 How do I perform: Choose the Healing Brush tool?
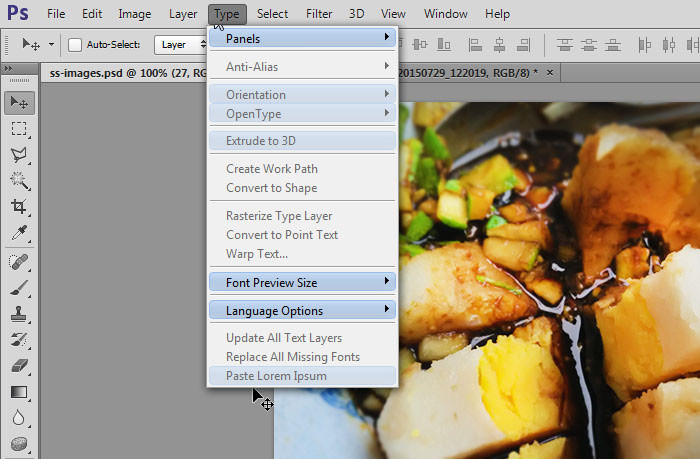click(19, 262)
